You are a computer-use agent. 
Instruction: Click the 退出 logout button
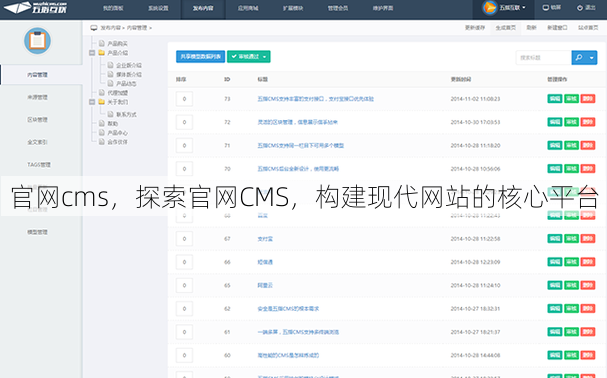tap(586, 8)
